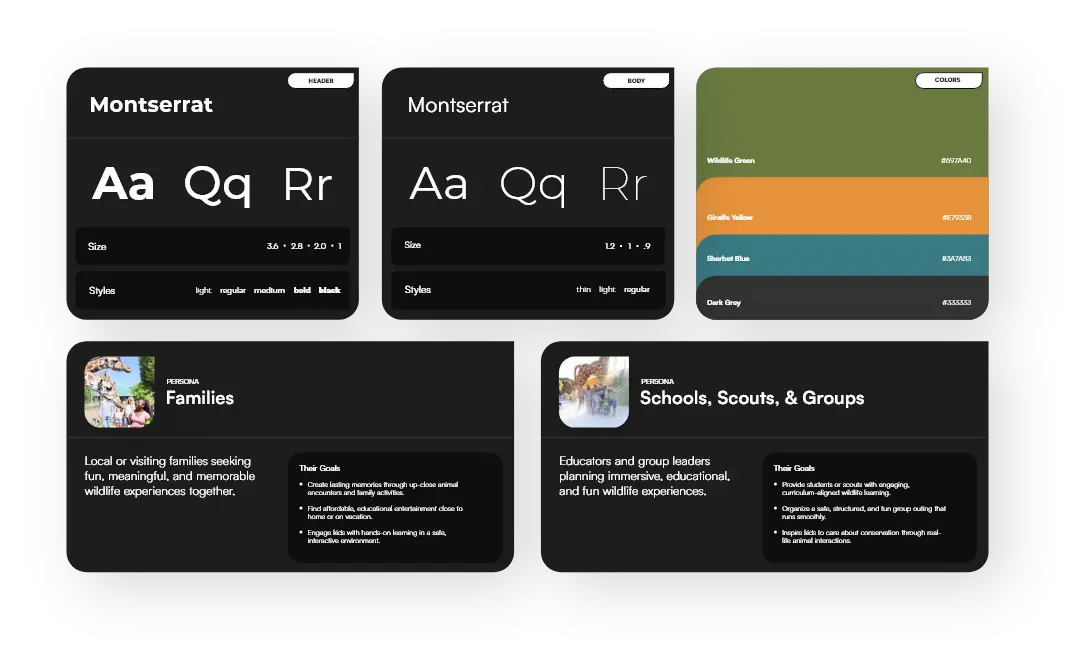Click the 'Families' persona heading
This screenshot has height=670, width=1087.
200,398
